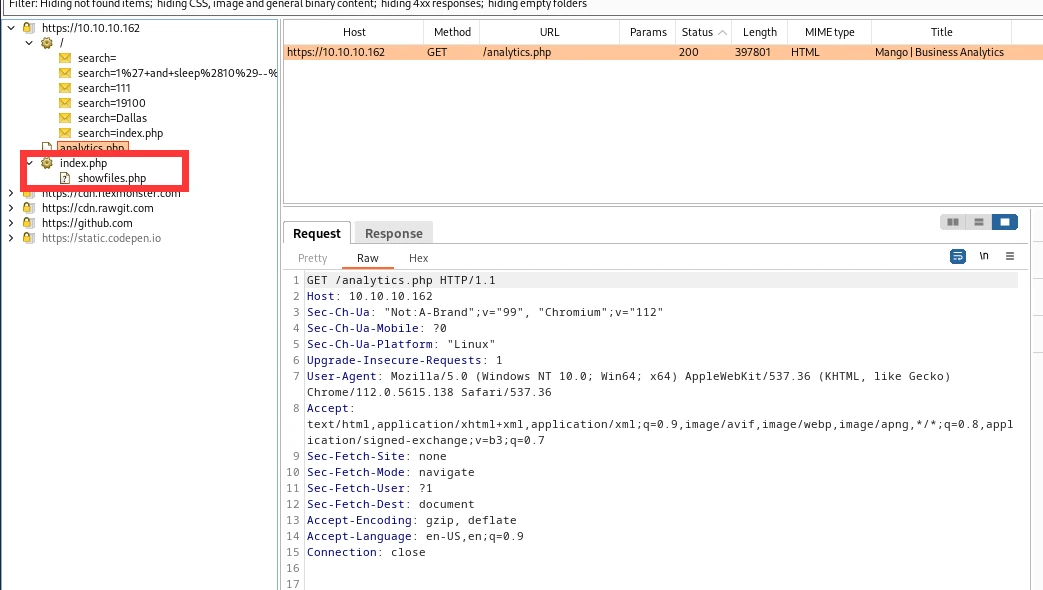The width and height of the screenshot is (1043, 590).
Task: Sort table by Title column
Action: (941, 32)
